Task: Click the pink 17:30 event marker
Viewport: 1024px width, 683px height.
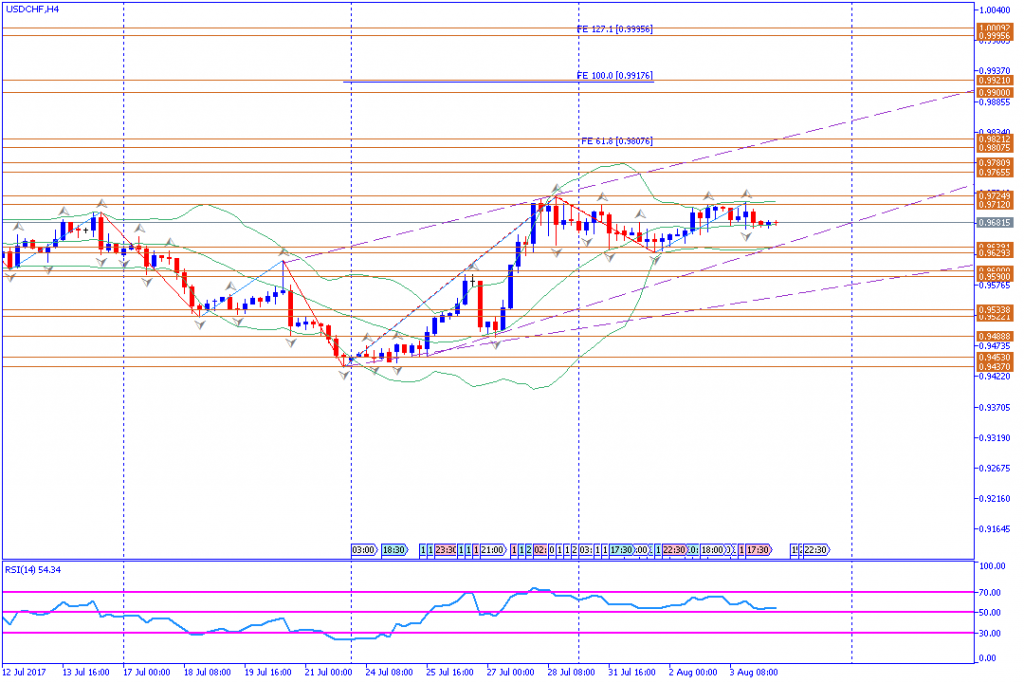Action: click(x=757, y=550)
